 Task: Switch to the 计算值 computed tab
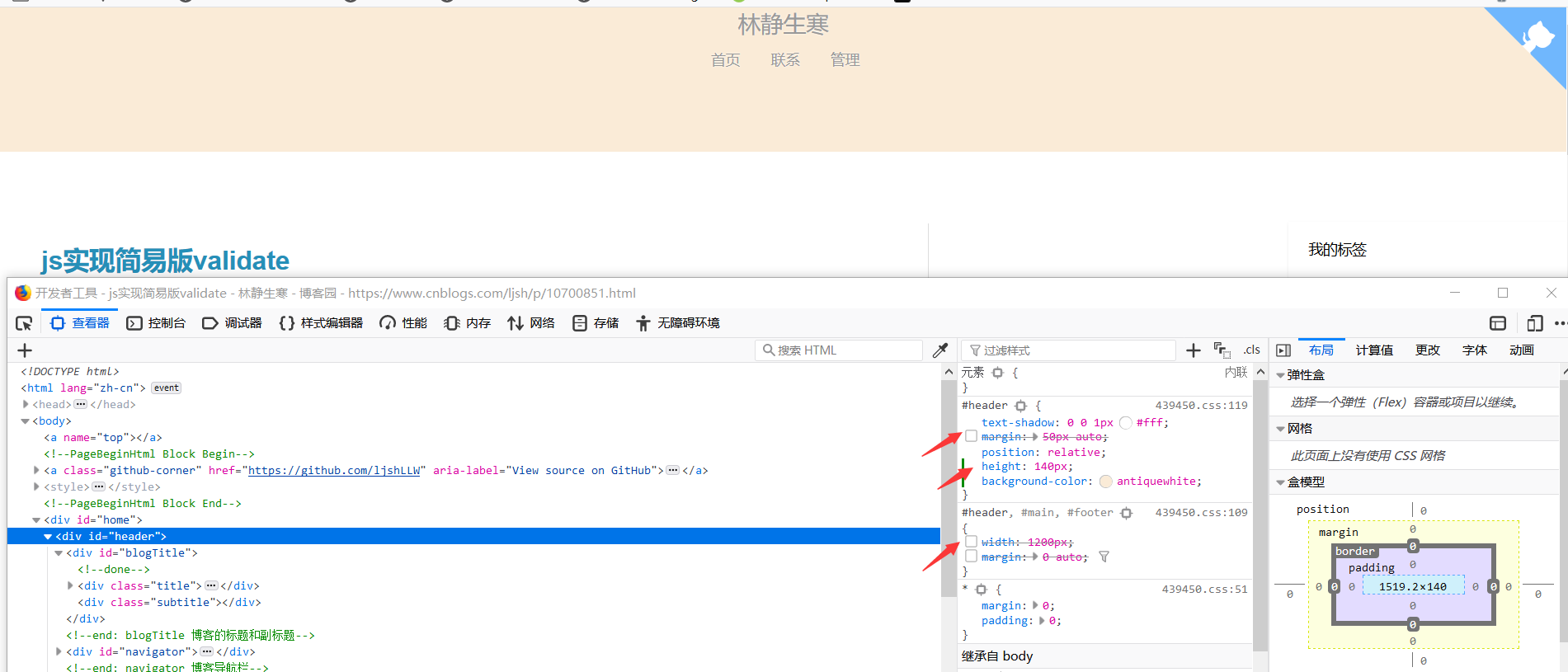coord(1374,350)
